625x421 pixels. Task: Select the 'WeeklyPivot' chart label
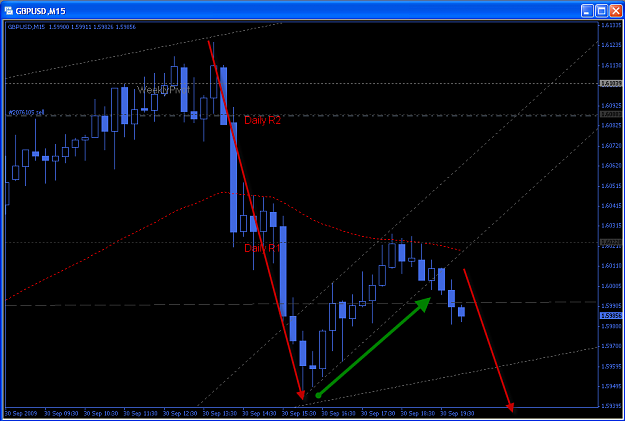(163, 90)
